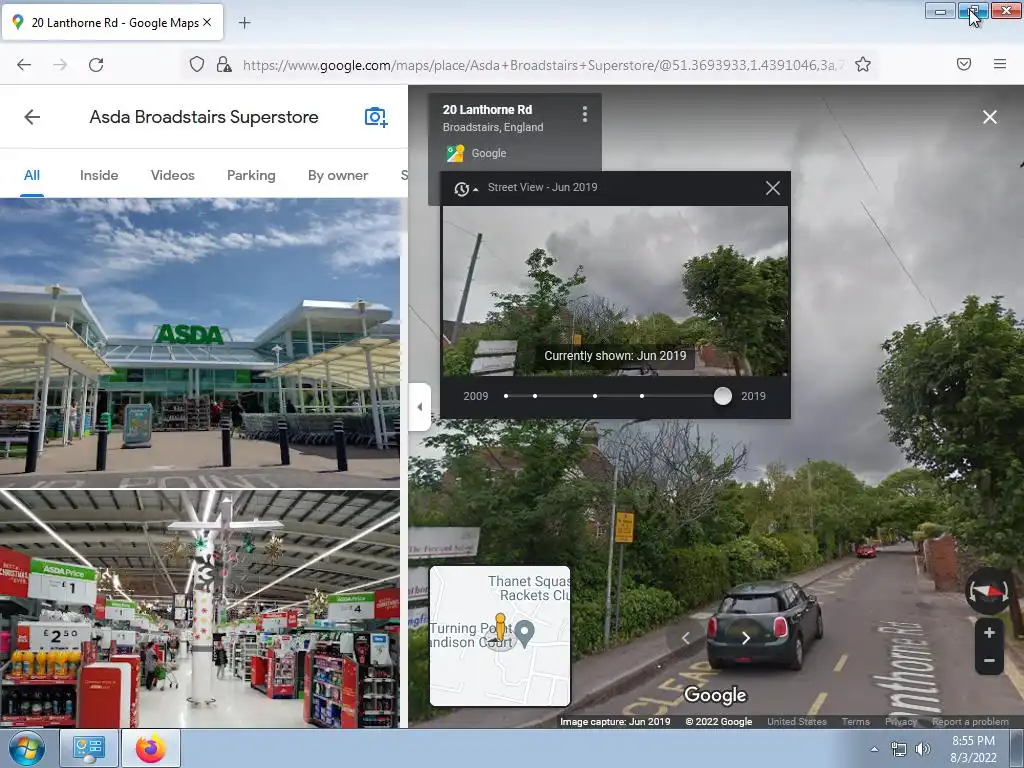Close the 20 Lanthorne Rd browser tab
Screen dimensions: 1024x768
(207, 22)
